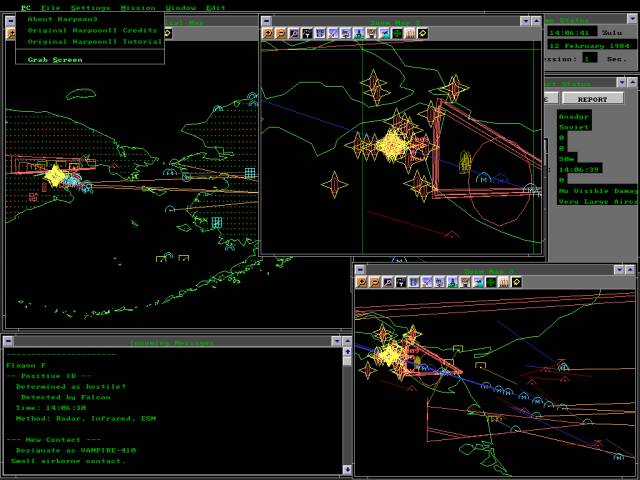Click purple magnifier icon in upper Zoom Map toolbar
This screenshot has height=480, width=640.
[x=294, y=33]
